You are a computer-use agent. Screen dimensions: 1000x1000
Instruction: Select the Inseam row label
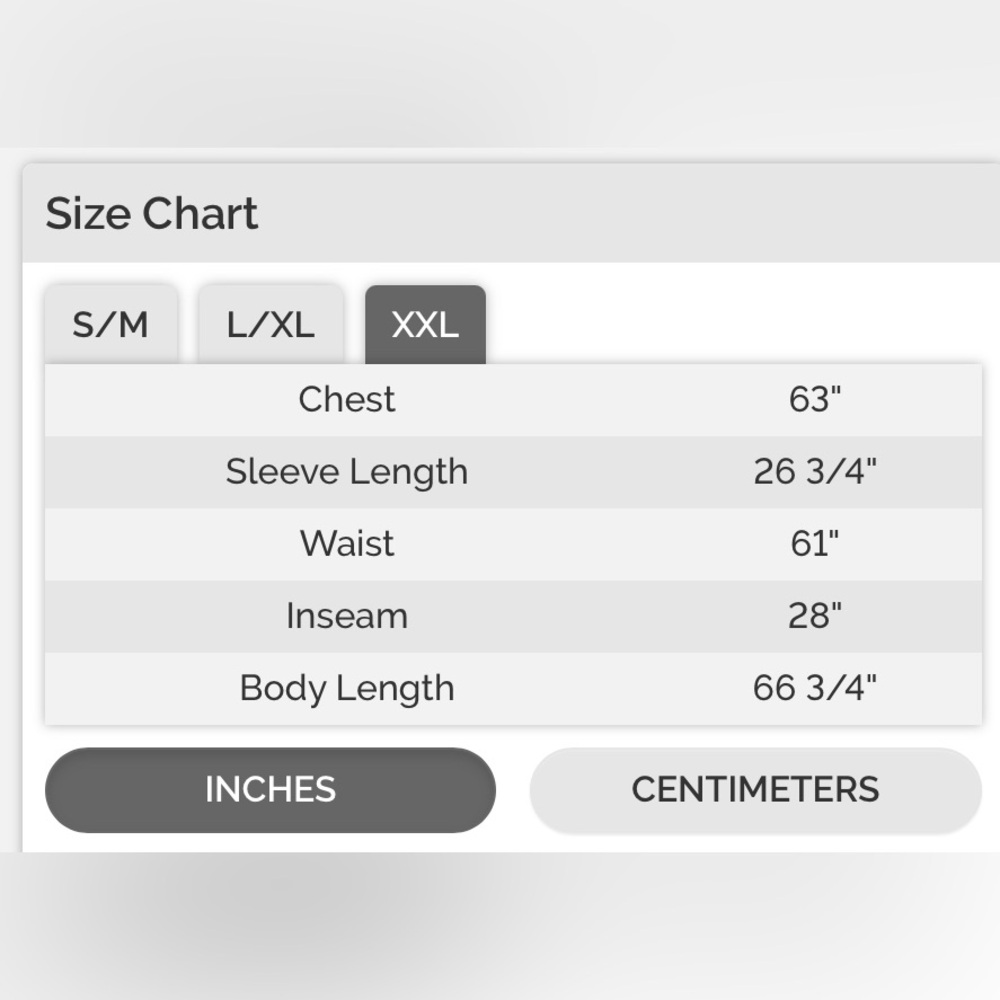[347, 616]
